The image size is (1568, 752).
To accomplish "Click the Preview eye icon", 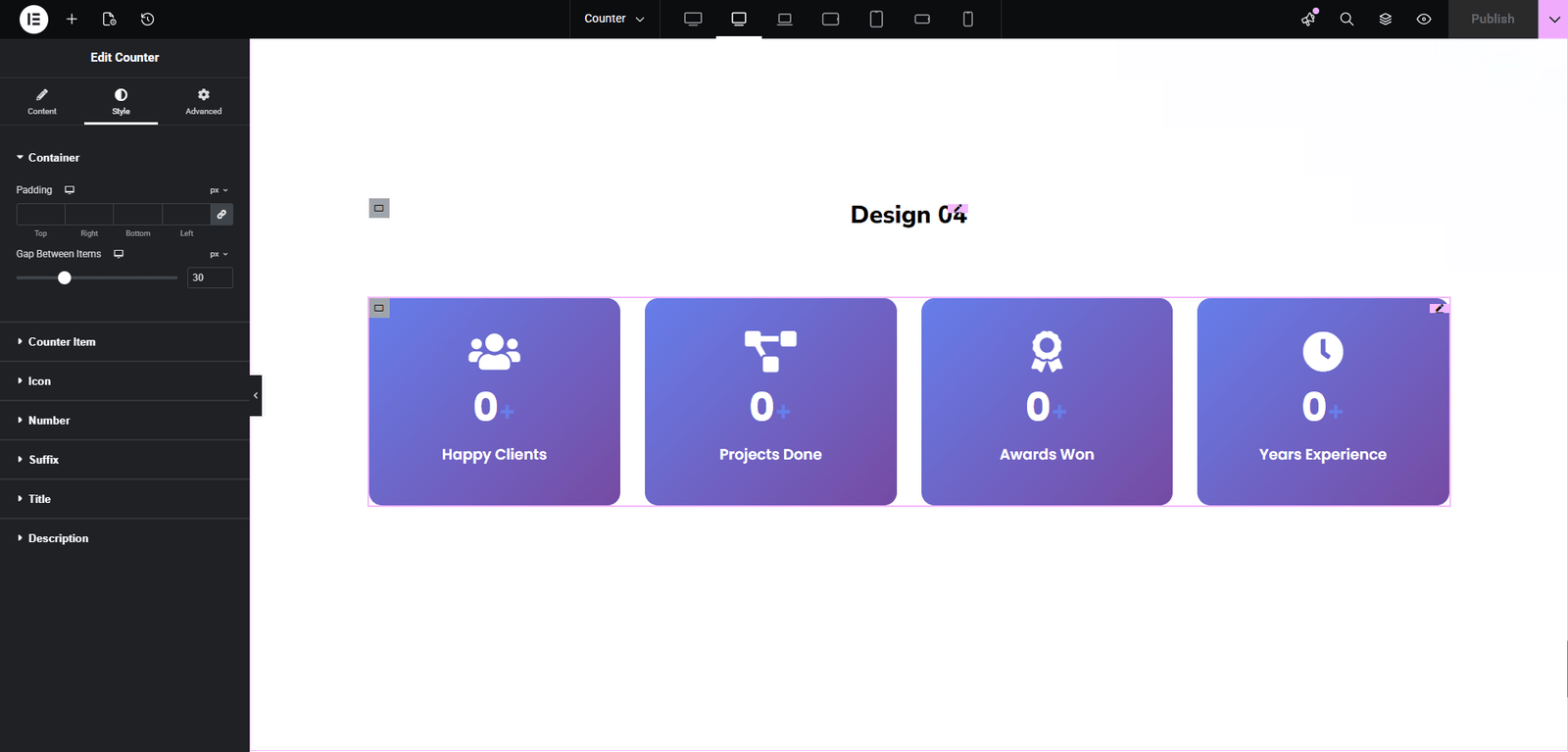I will click(1424, 19).
